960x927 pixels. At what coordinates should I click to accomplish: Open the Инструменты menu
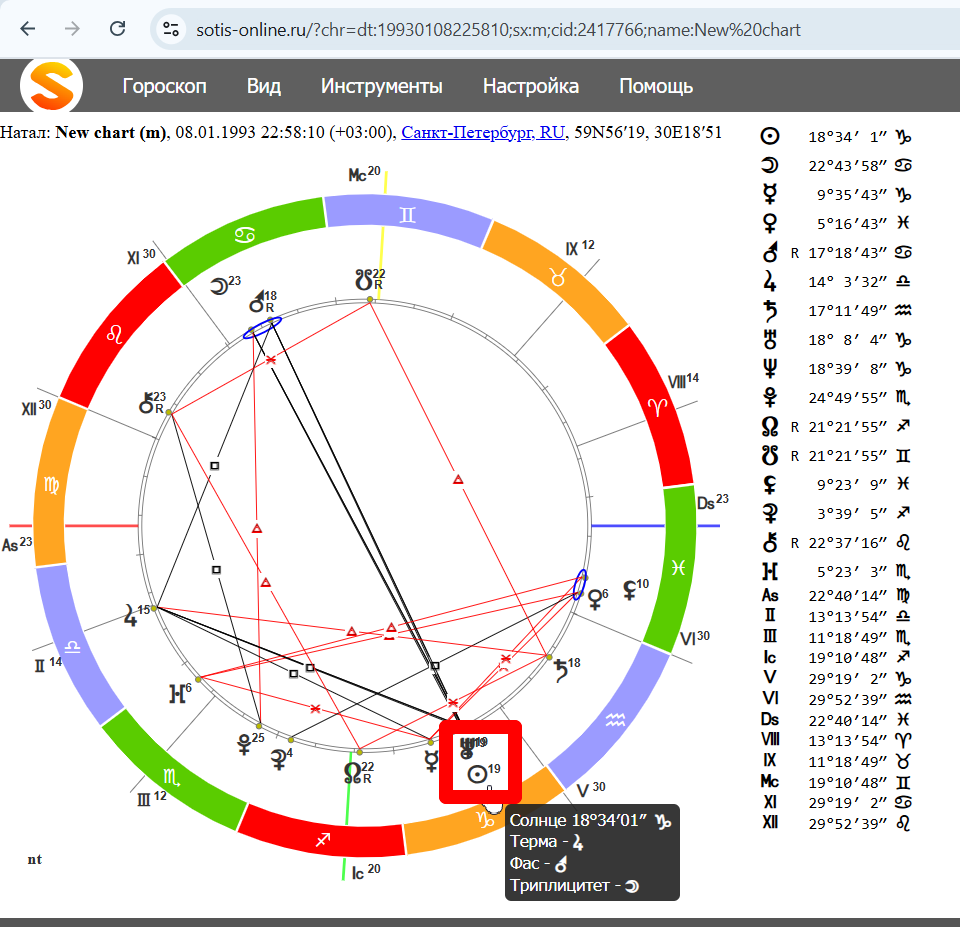(x=381, y=86)
